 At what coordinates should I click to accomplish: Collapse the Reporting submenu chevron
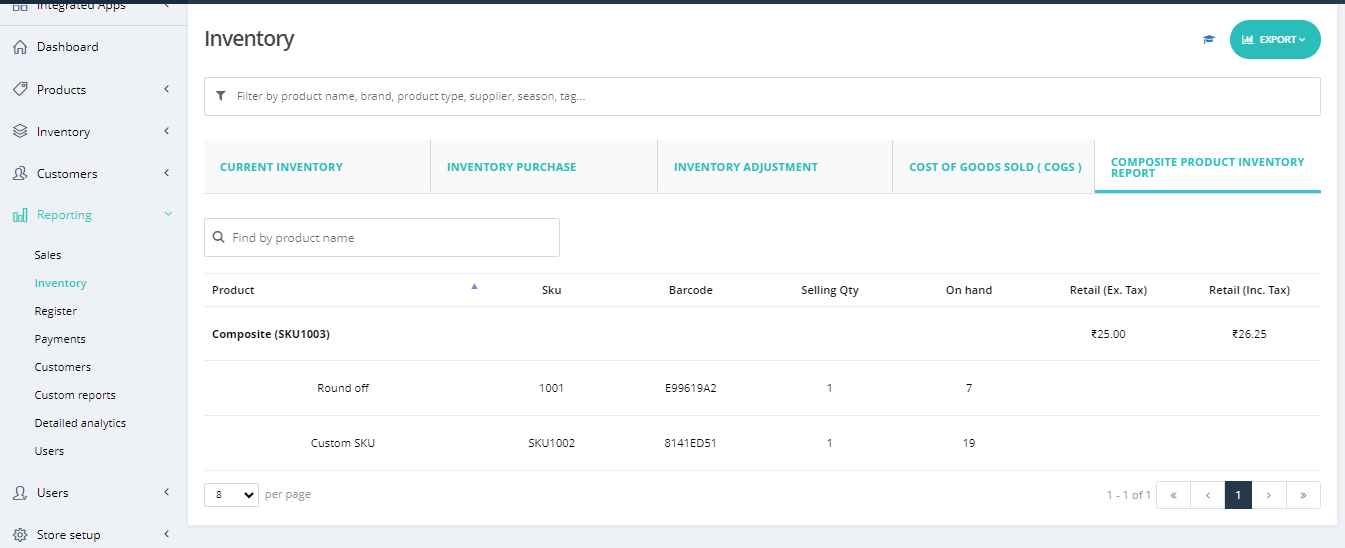click(168, 215)
